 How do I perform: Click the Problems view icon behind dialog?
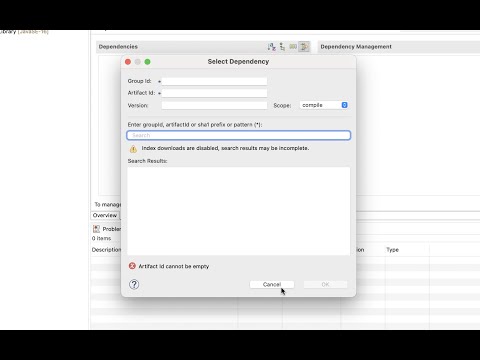[x=96, y=229]
